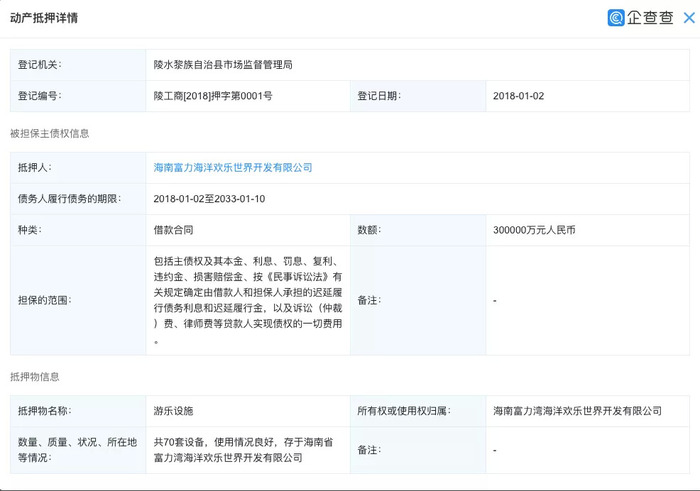Select the amount 300000万元人民币
Screen dimensions: 700x491
534,230
